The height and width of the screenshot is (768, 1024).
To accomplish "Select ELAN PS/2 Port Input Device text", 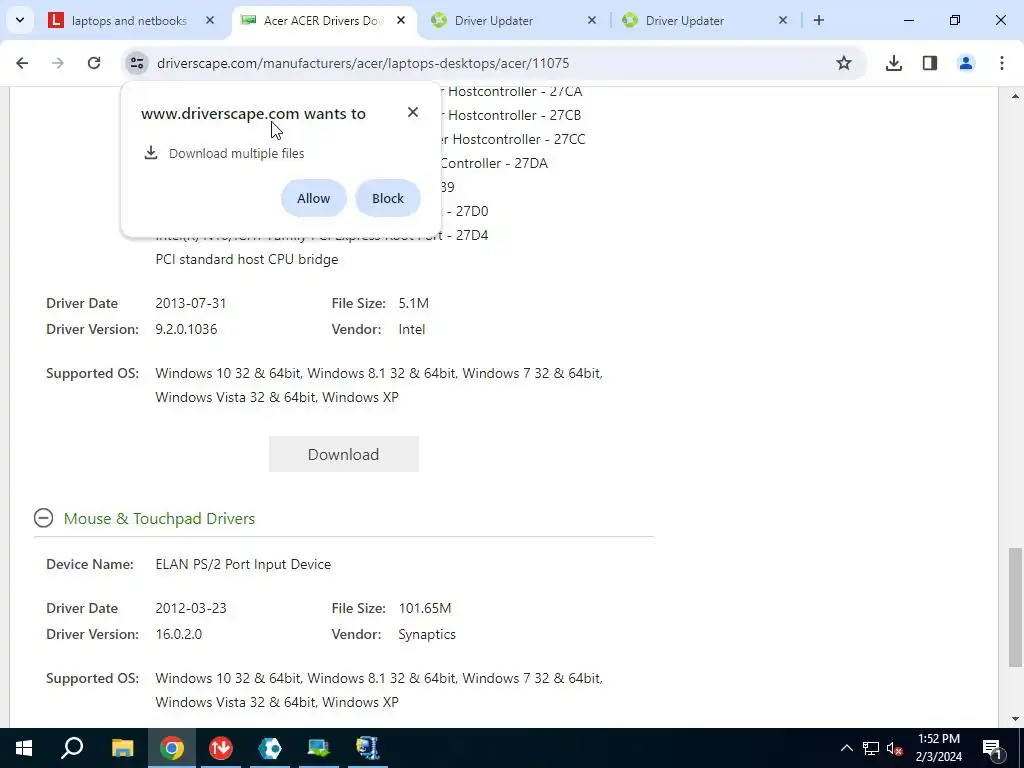I will [243, 564].
